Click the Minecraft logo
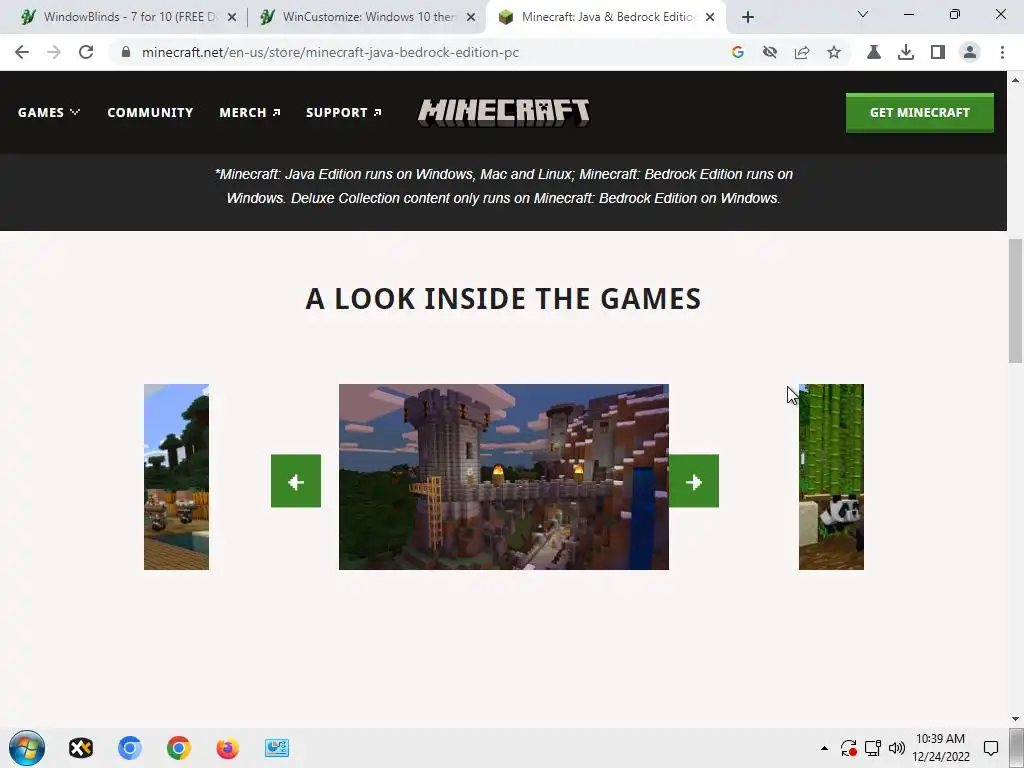 click(504, 112)
